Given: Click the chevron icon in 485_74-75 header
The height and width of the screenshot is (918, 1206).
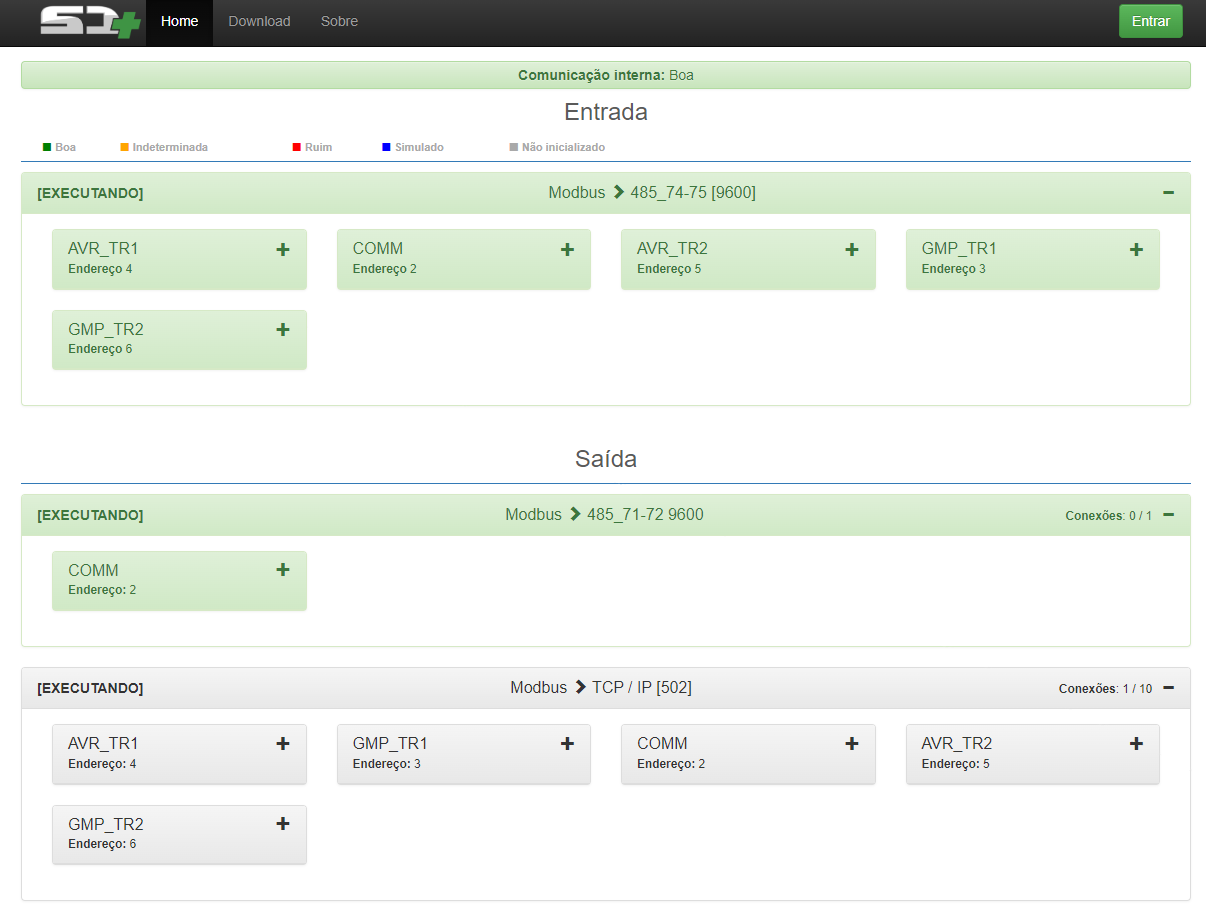Looking at the screenshot, I should 618,192.
